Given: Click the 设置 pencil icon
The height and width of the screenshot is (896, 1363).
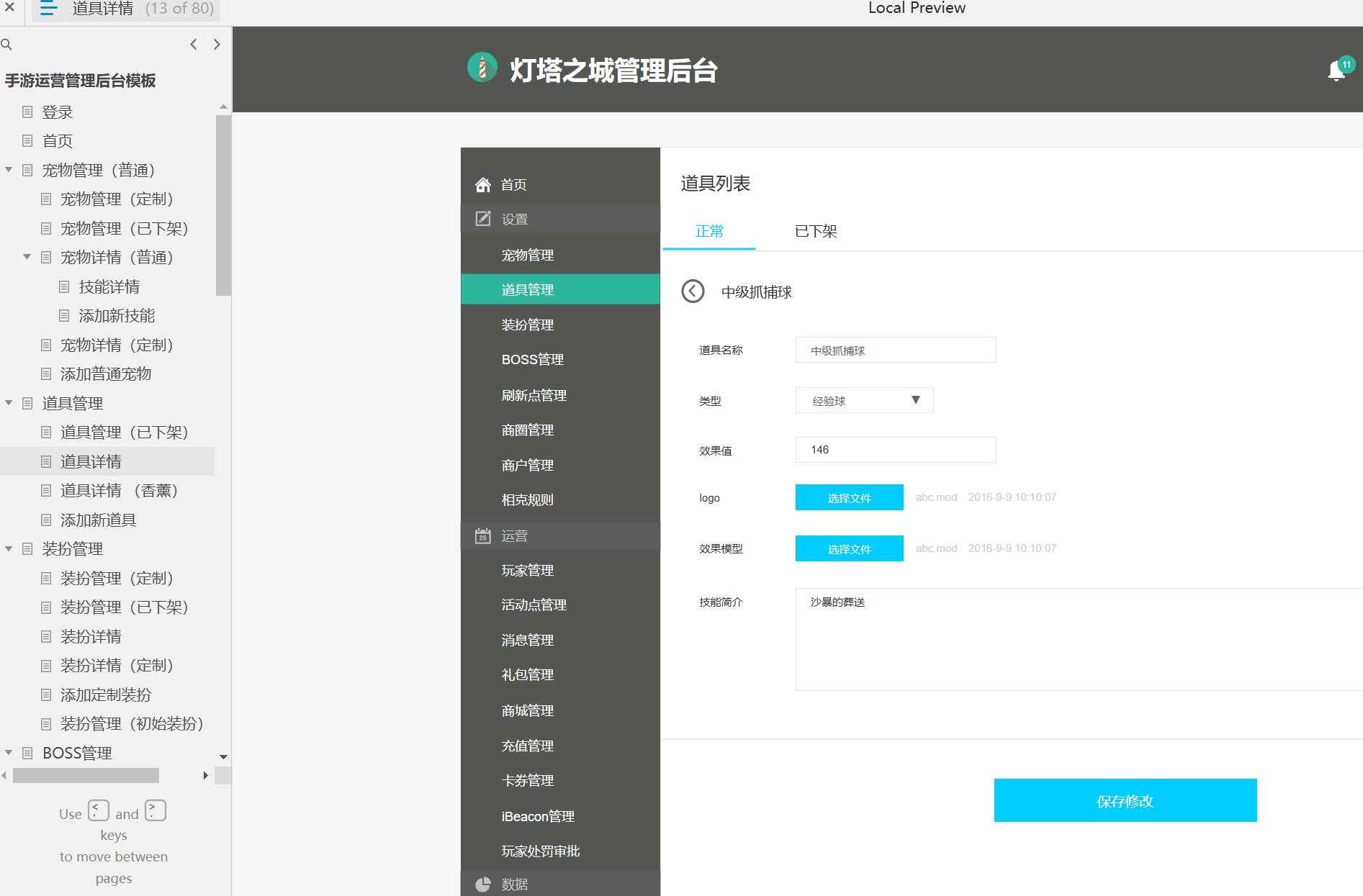Looking at the screenshot, I should (x=482, y=218).
